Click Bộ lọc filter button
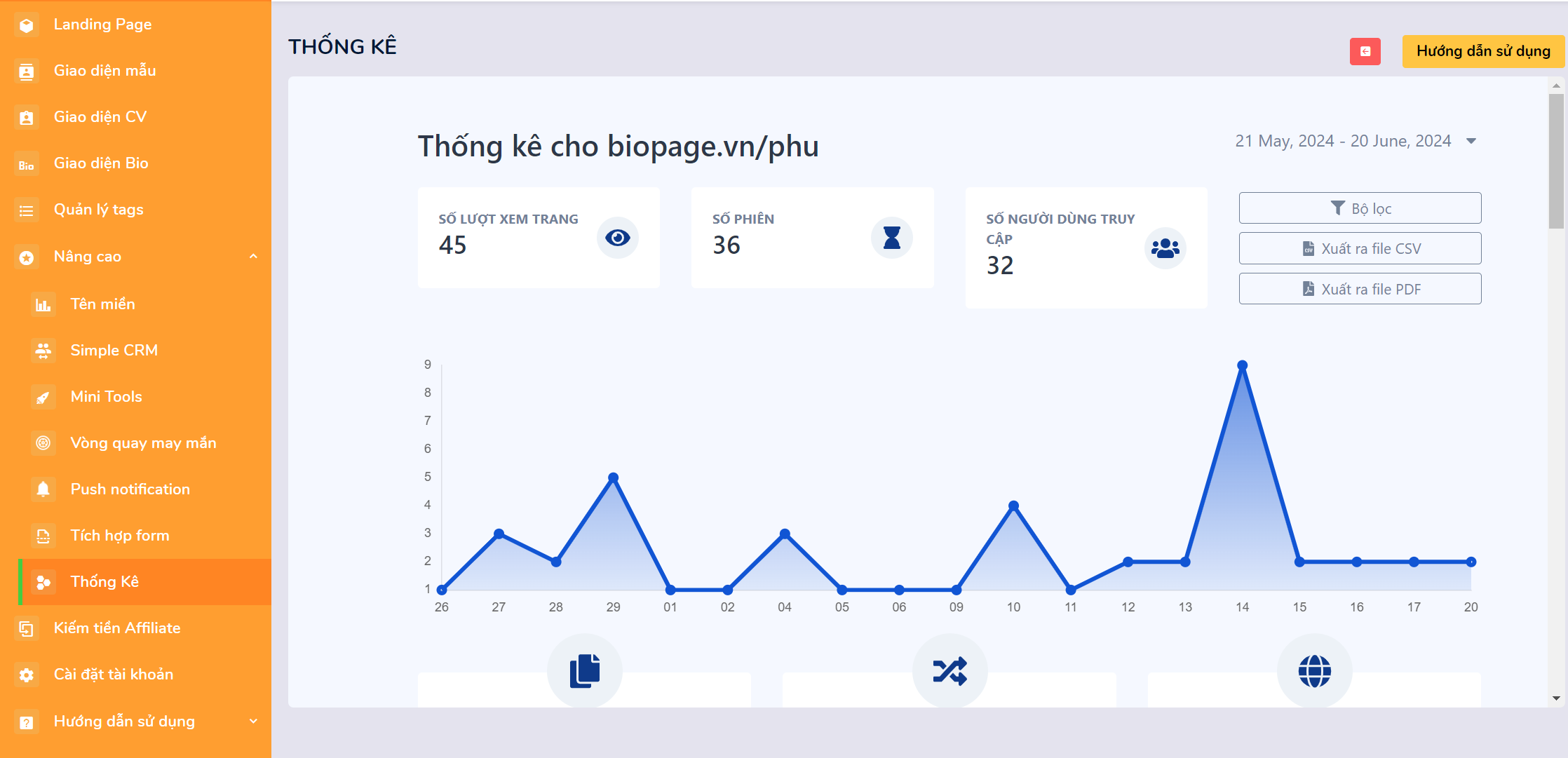Screen dimensions: 1568x758 coord(1360,208)
